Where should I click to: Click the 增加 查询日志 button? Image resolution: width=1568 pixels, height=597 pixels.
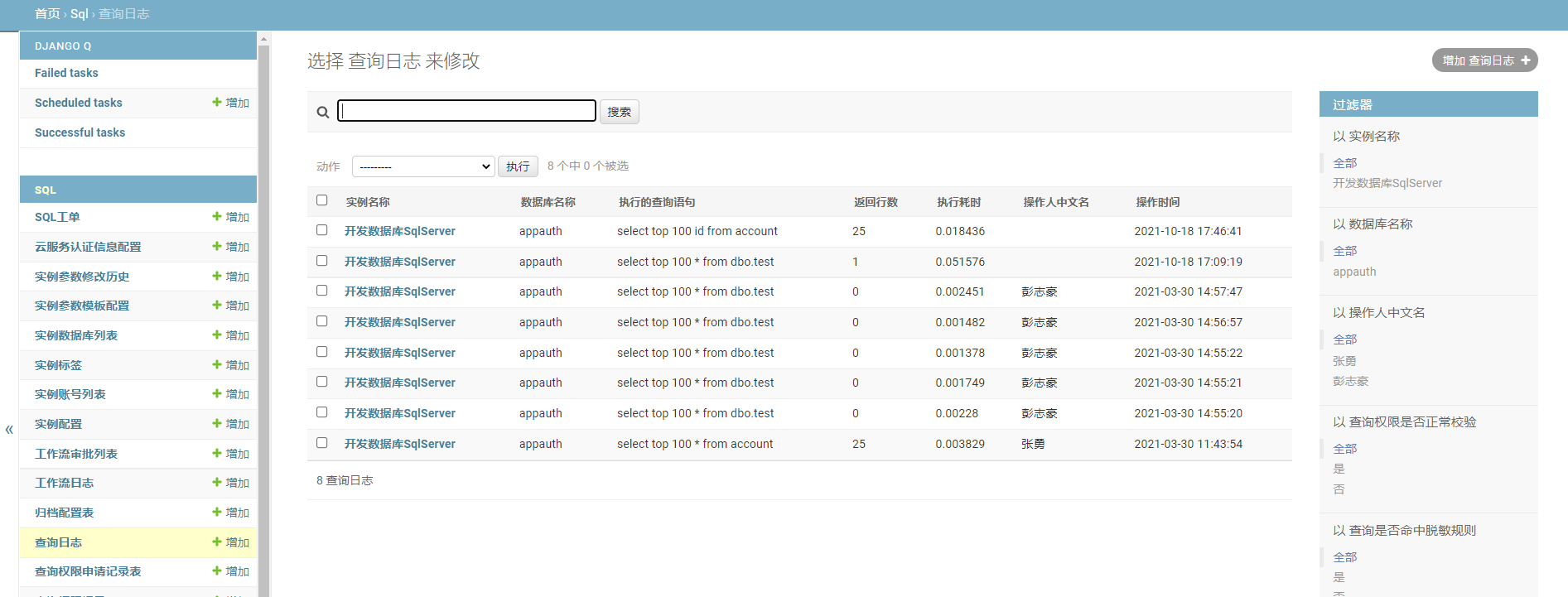[1484, 60]
